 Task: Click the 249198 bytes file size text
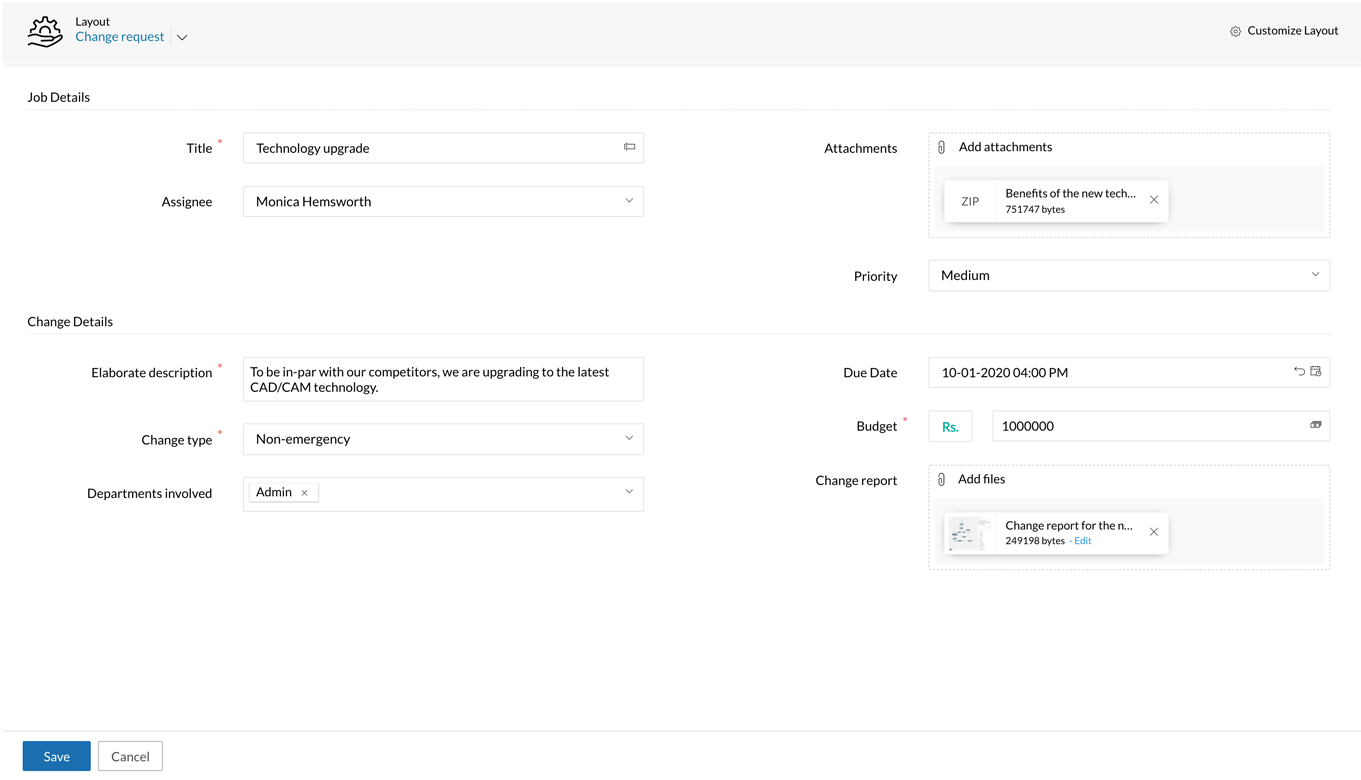(1035, 541)
